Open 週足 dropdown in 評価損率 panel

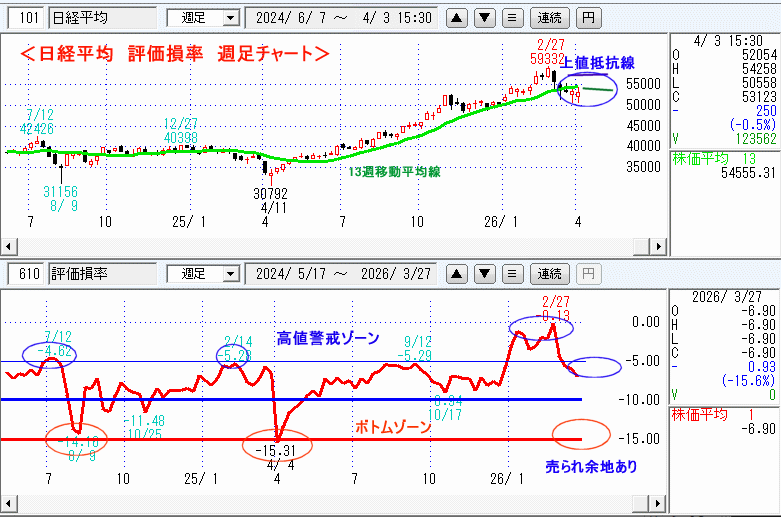[x=230, y=274]
